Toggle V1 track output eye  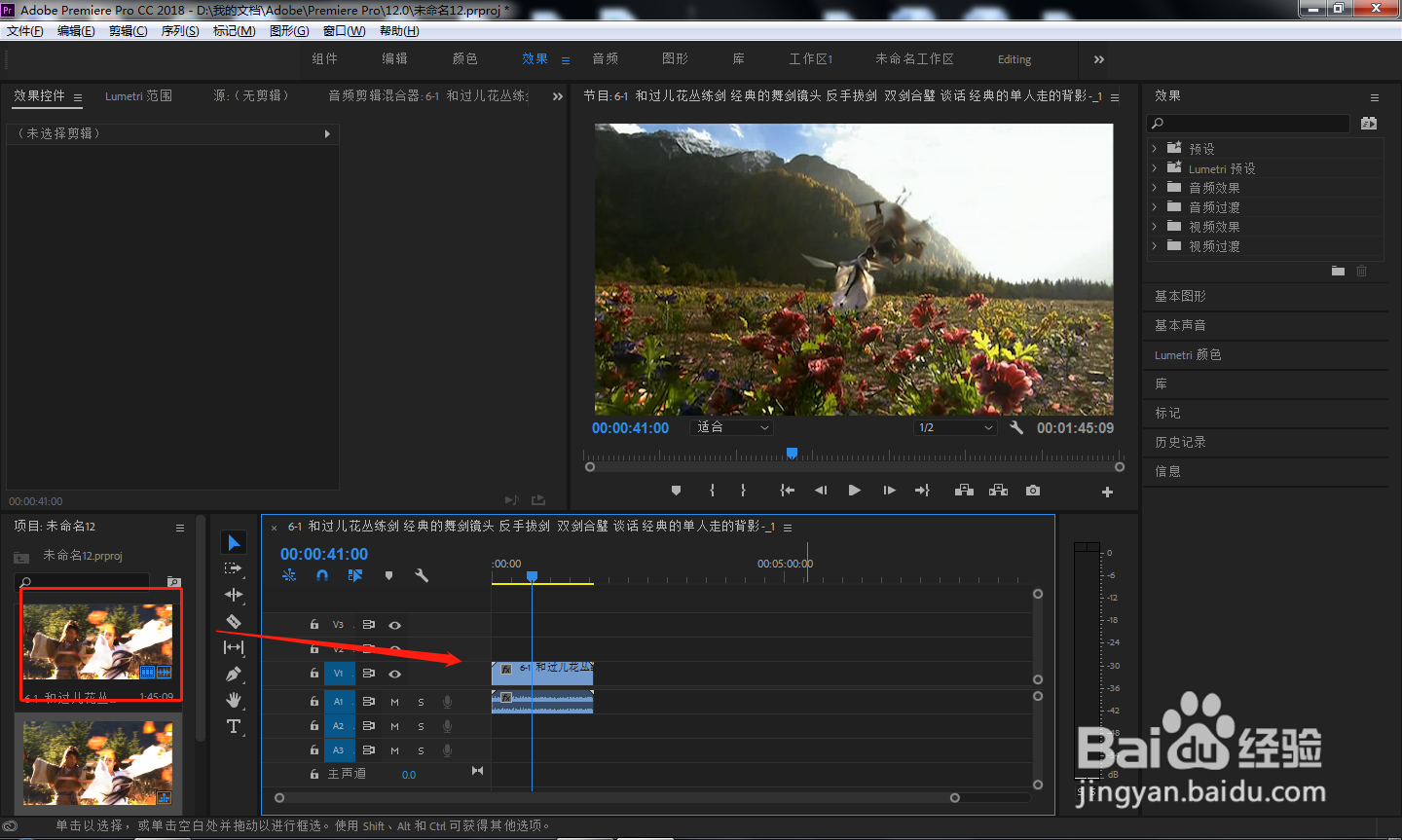pyautogui.click(x=394, y=674)
